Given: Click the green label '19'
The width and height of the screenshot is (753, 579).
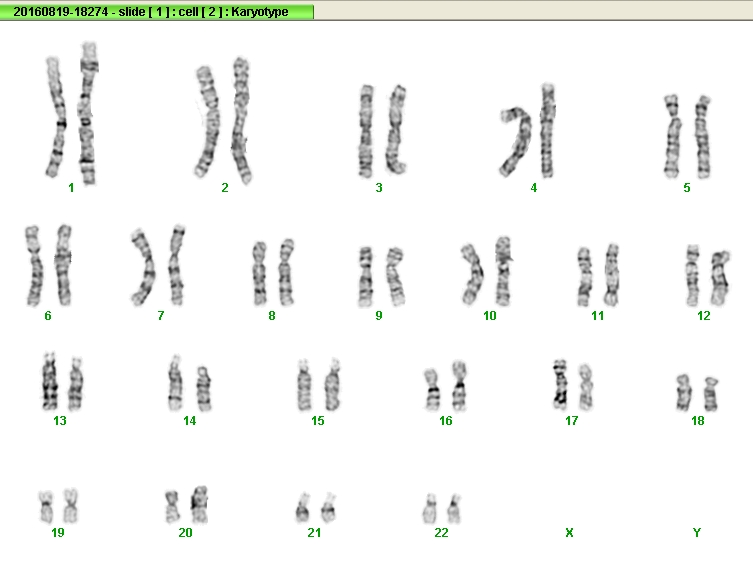Looking at the screenshot, I should tap(58, 533).
